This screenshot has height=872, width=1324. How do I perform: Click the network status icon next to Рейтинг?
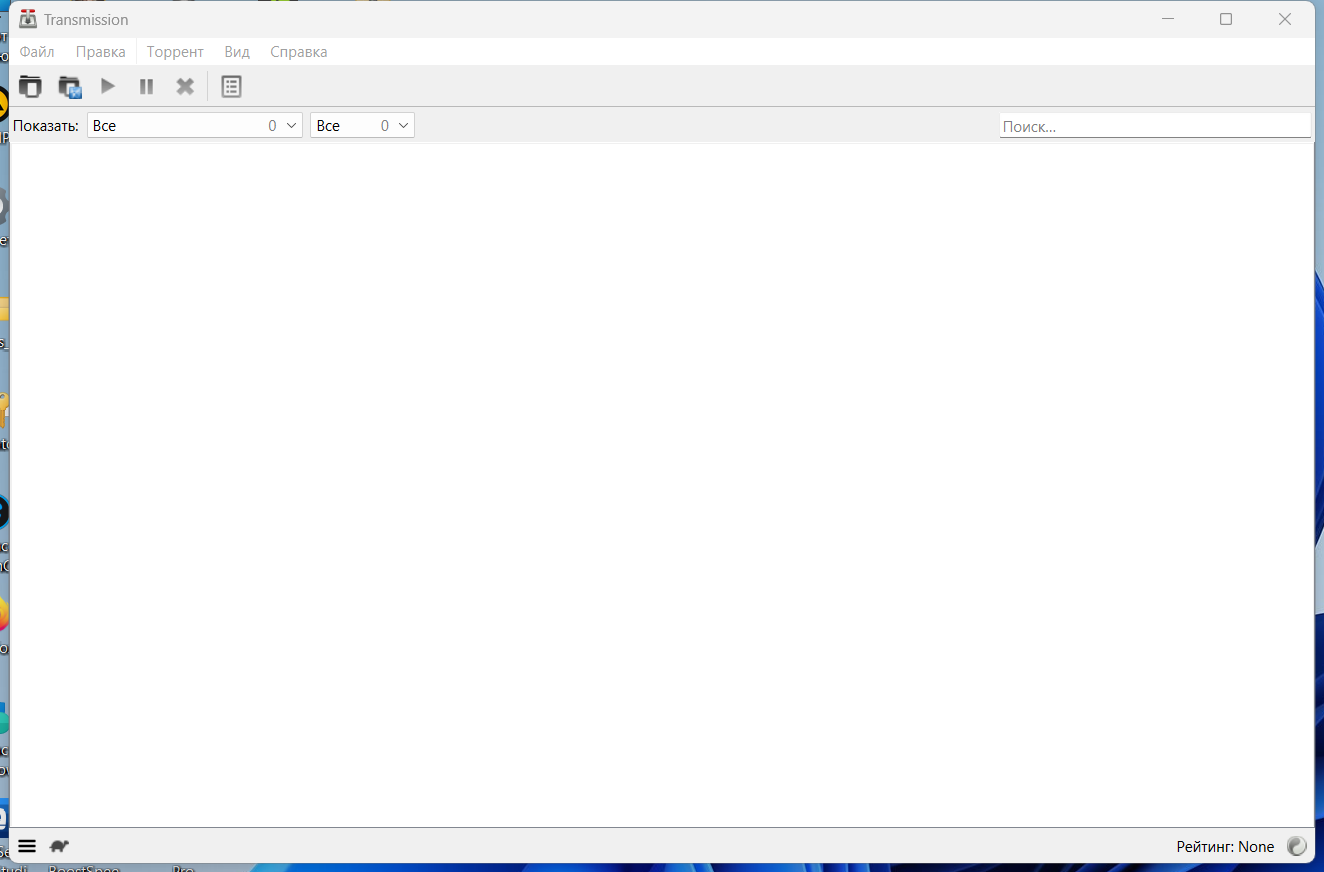[1296, 846]
